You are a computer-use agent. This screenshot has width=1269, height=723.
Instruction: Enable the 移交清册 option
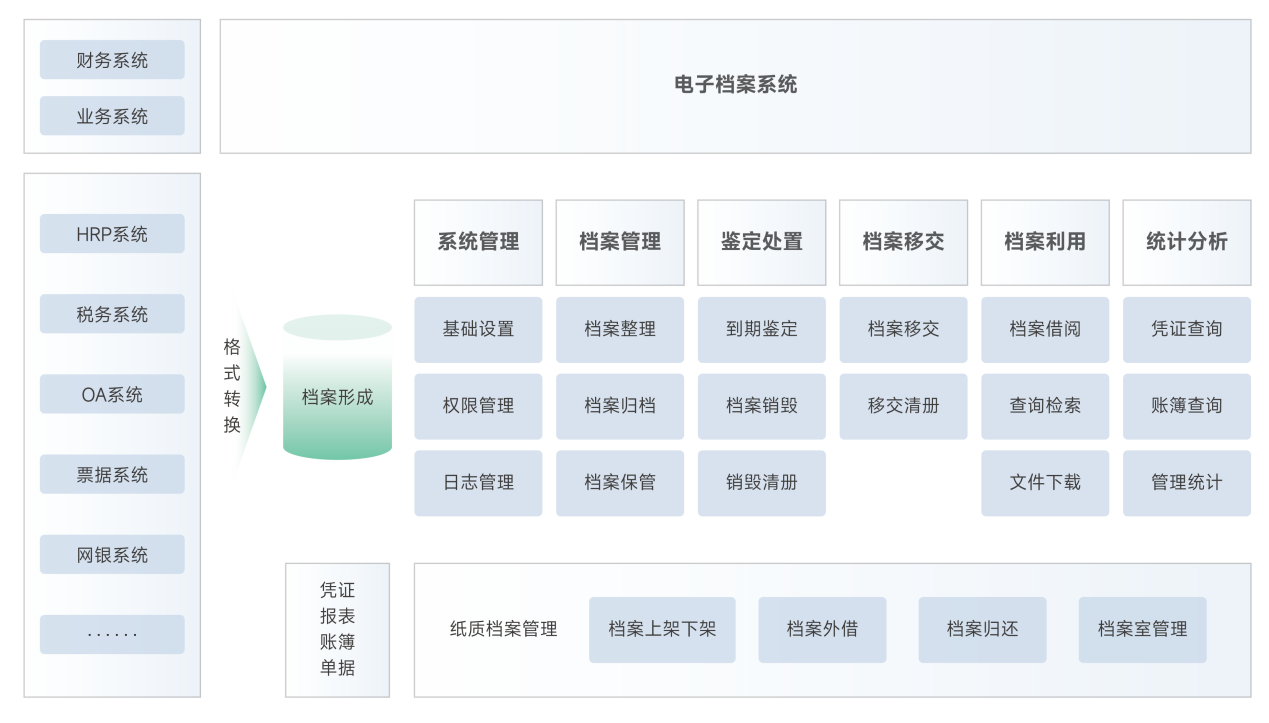(903, 406)
